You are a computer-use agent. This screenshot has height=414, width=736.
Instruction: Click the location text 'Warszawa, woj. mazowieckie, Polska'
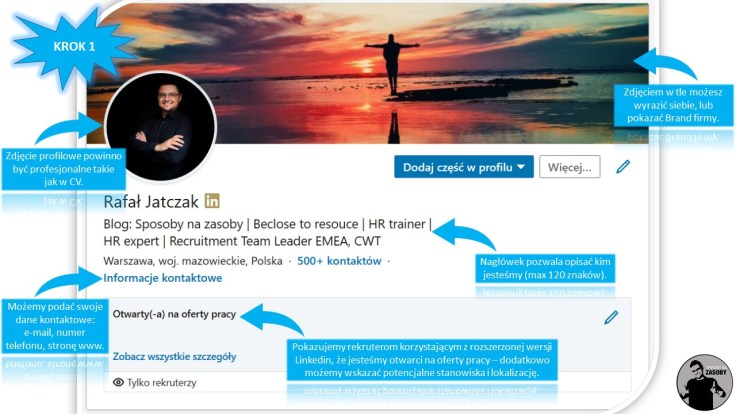click(193, 261)
